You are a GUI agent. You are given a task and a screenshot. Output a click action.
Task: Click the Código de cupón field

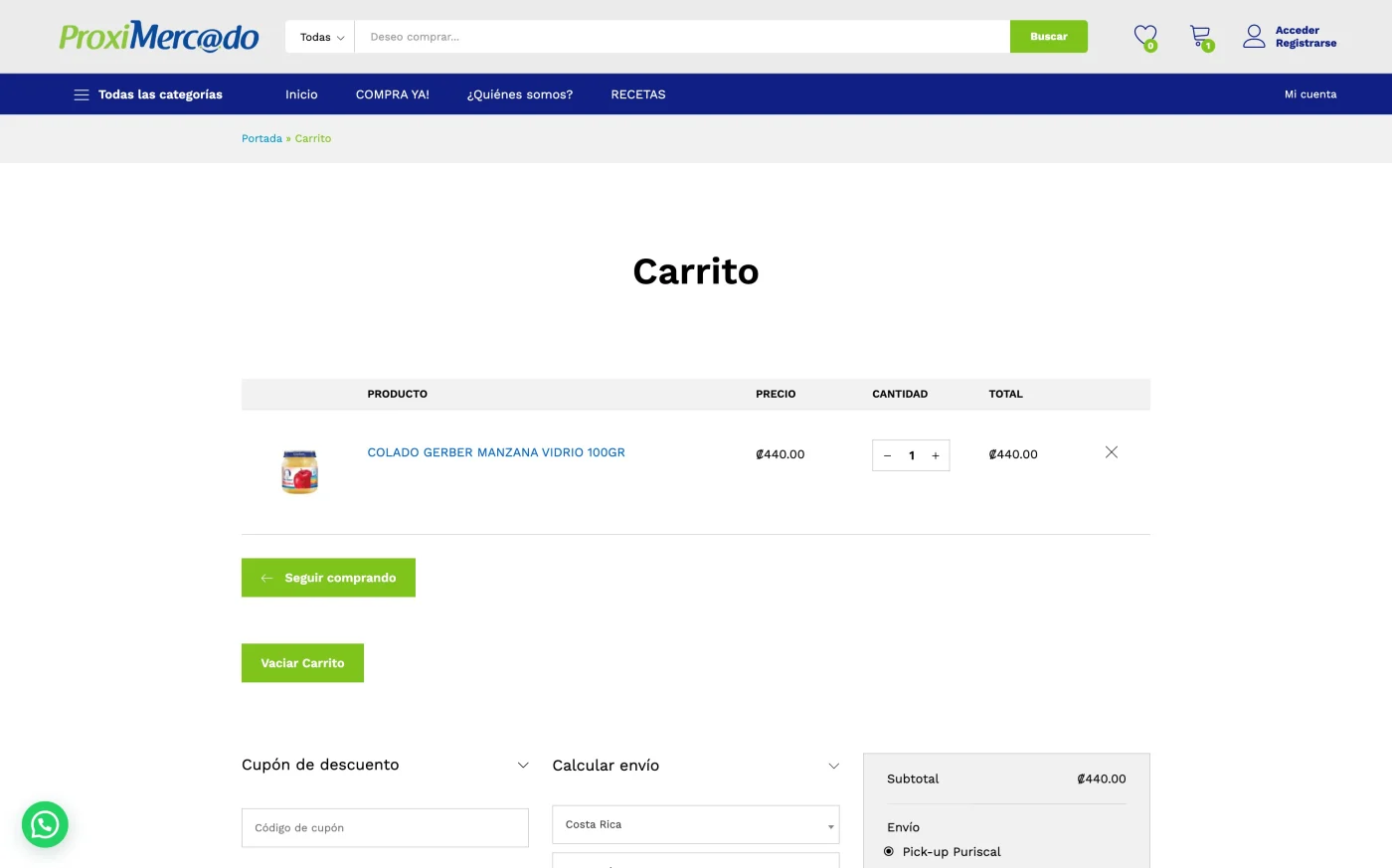[x=385, y=827]
